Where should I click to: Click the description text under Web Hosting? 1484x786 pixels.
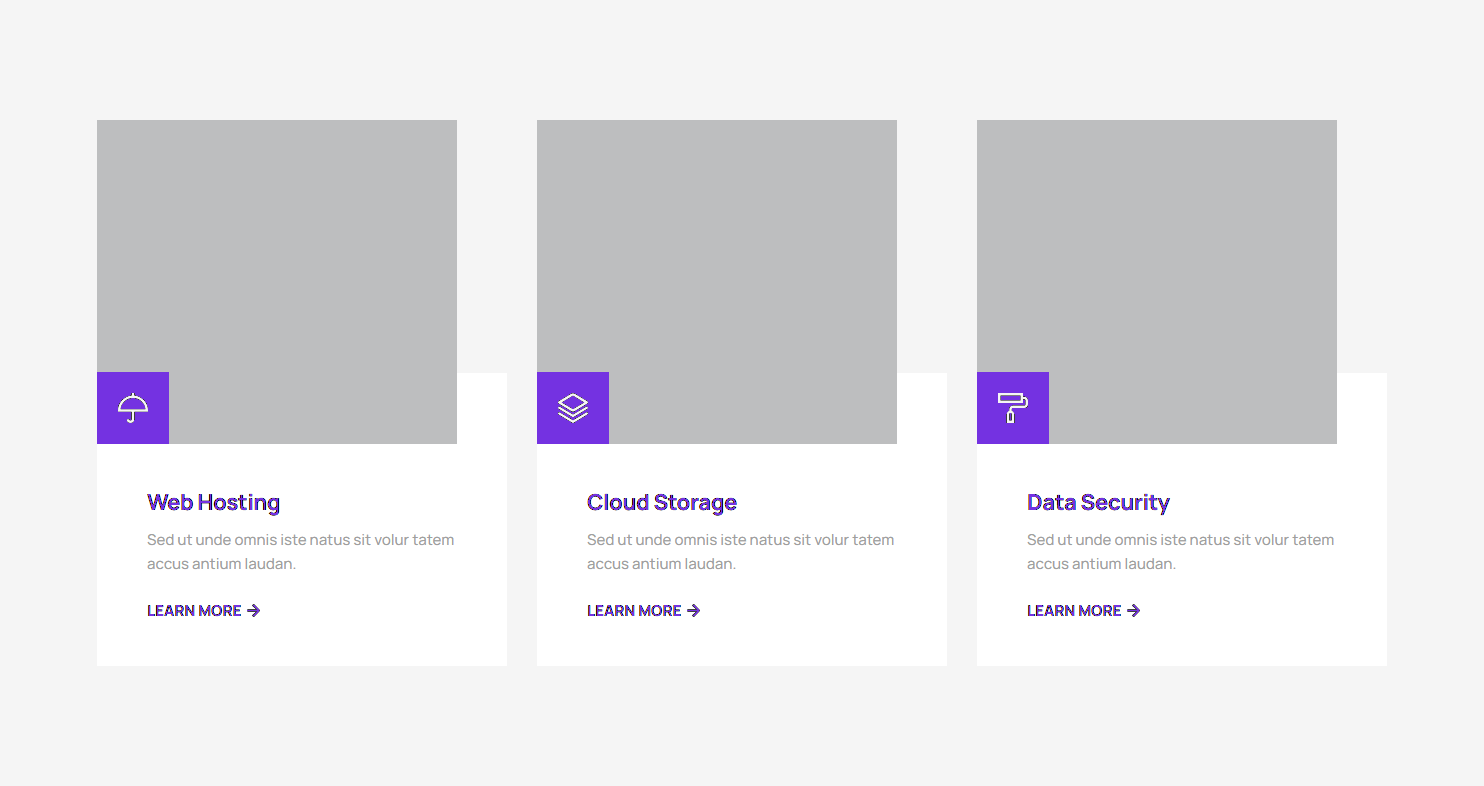[x=300, y=552]
